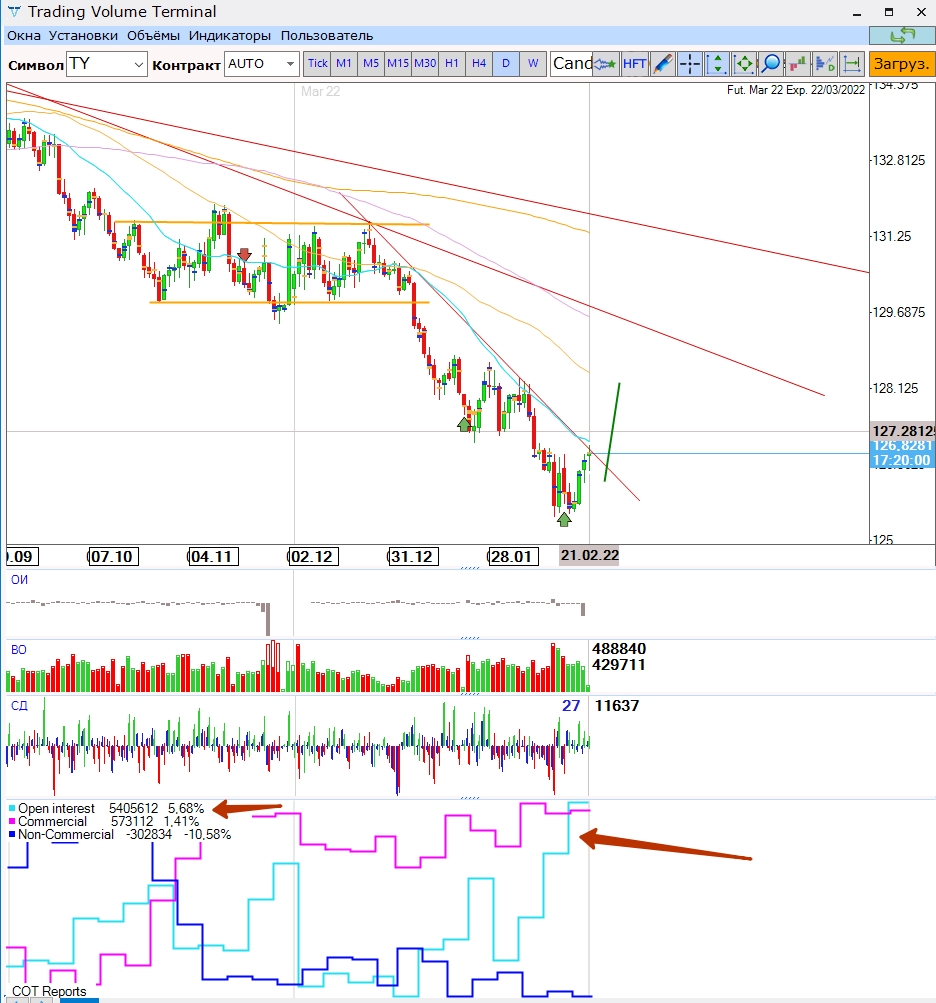Open the Установки menu
This screenshot has width=936, height=1003.
click(x=83, y=35)
